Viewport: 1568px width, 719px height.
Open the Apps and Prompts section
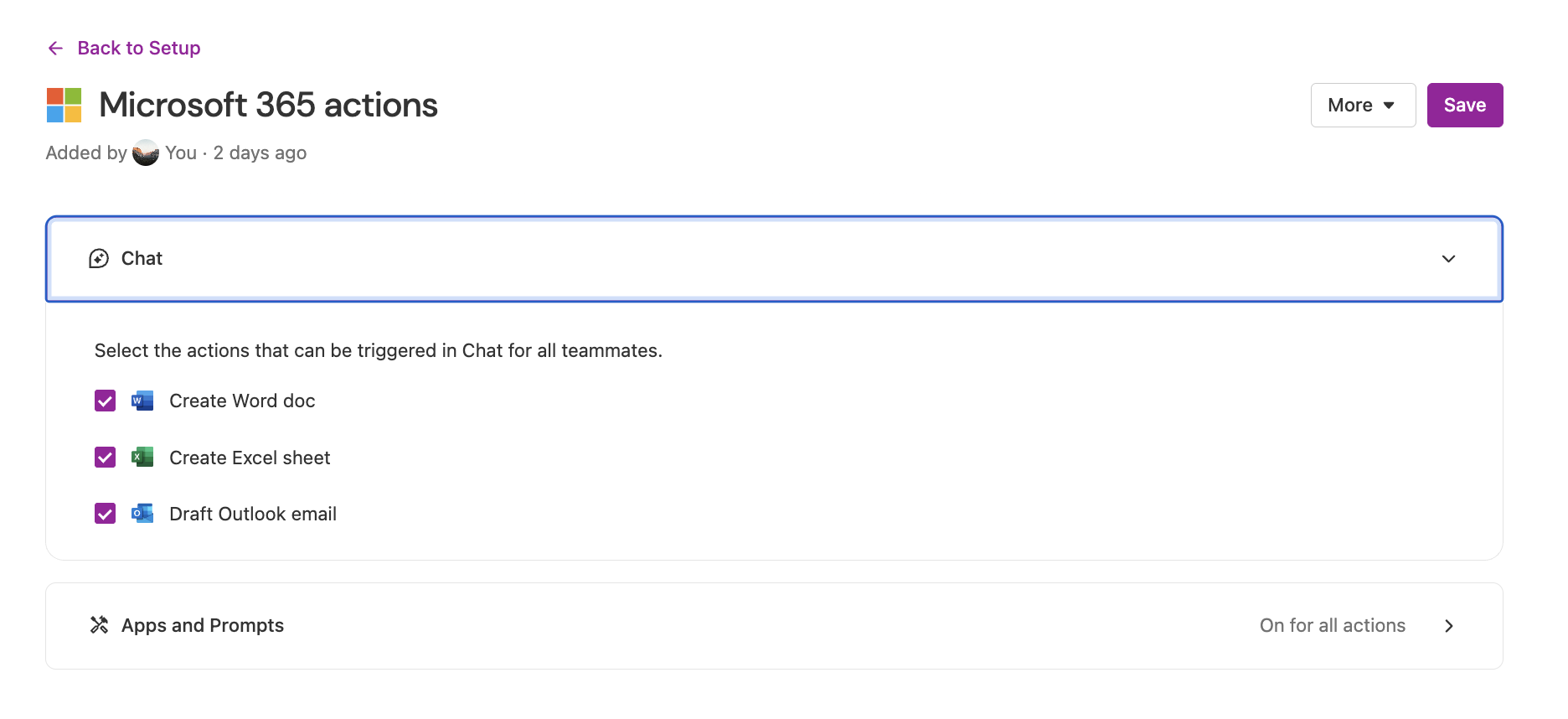(203, 626)
